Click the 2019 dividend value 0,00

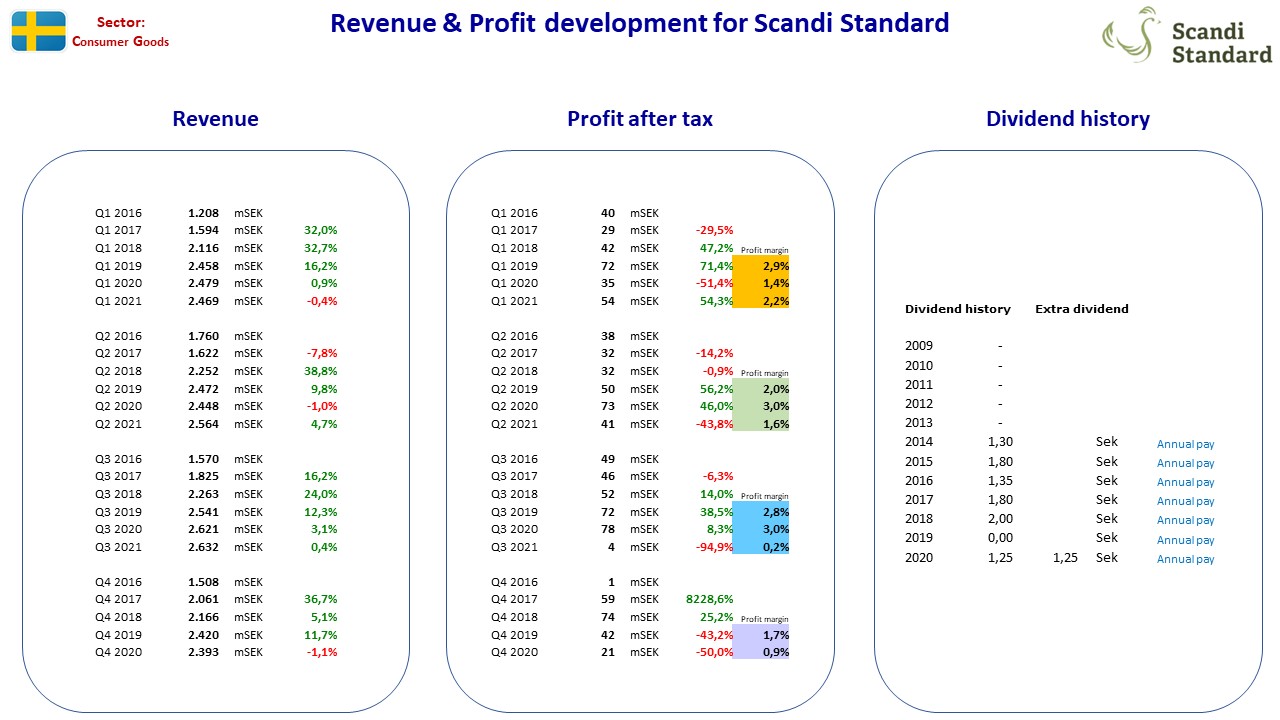tap(1000, 538)
